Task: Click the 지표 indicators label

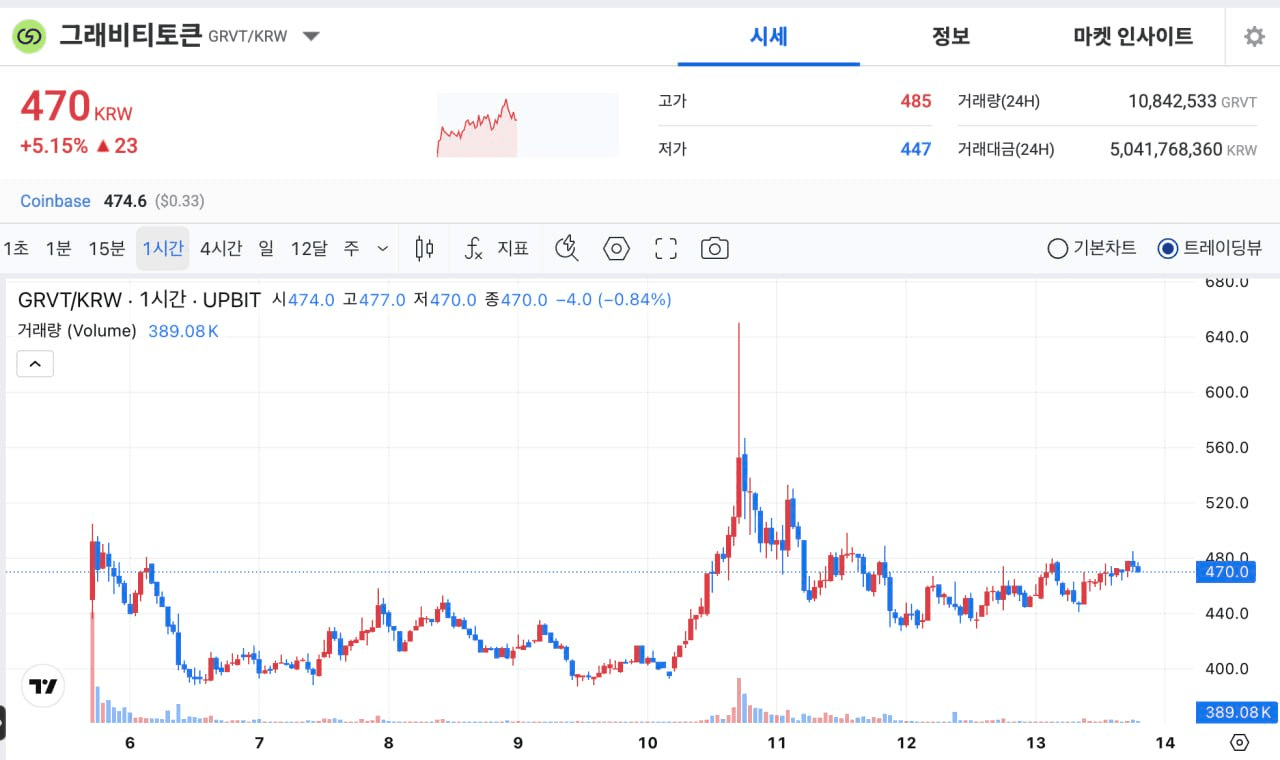Action: [513, 249]
